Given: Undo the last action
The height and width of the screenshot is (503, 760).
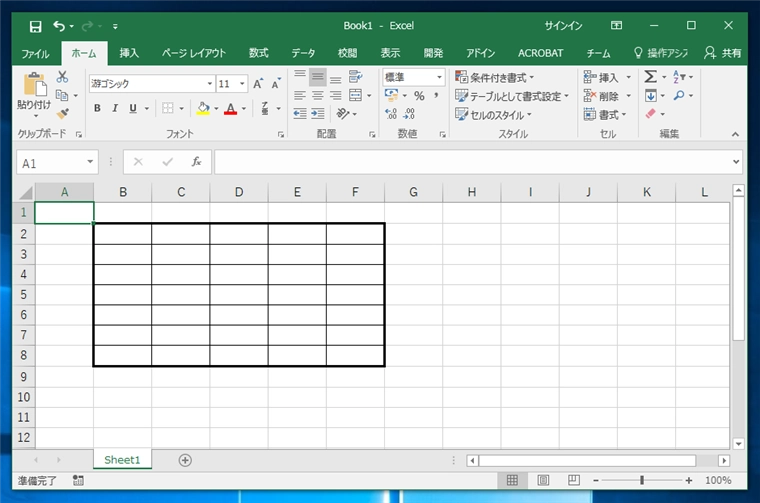Looking at the screenshot, I should coord(59,26).
